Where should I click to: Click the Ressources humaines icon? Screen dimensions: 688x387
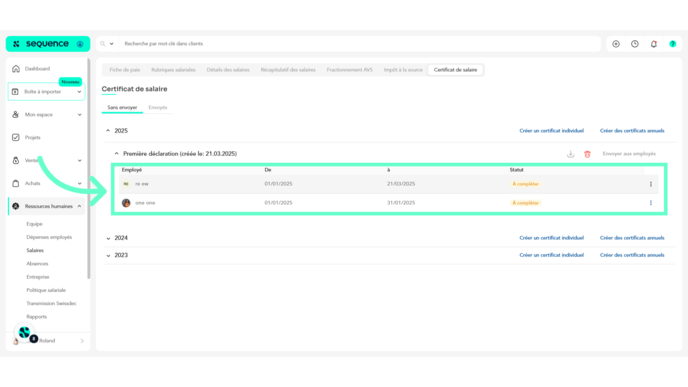click(16, 206)
